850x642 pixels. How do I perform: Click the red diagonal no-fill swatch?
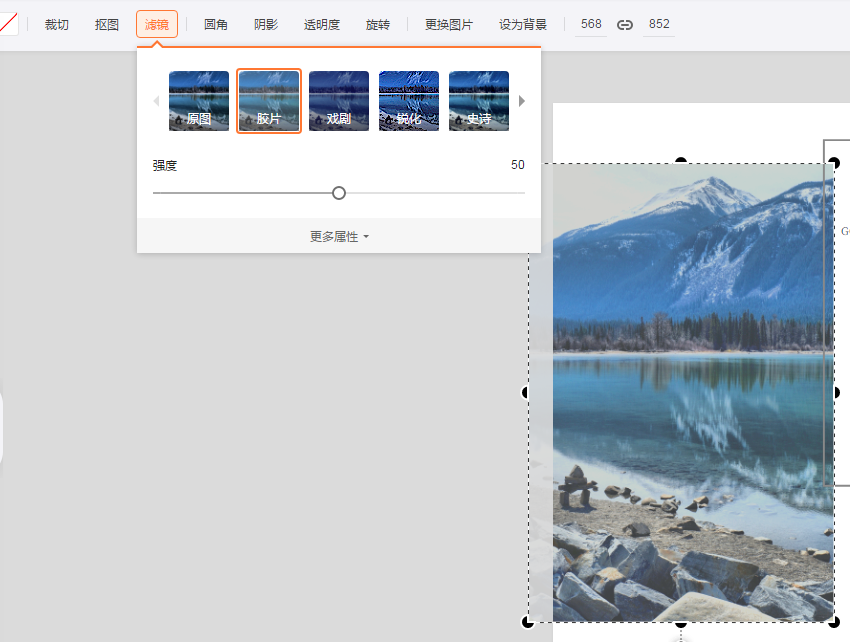(x=8, y=23)
